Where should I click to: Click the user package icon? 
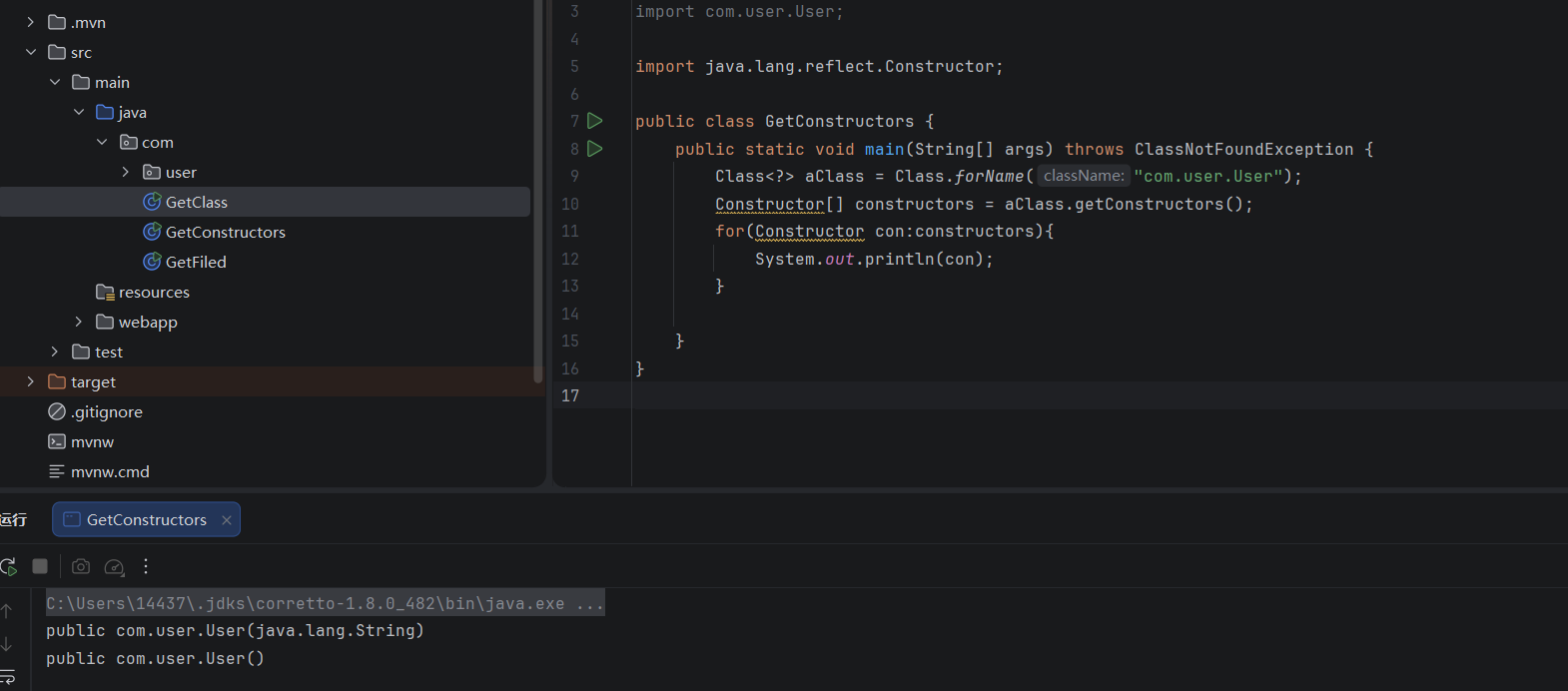click(x=152, y=172)
